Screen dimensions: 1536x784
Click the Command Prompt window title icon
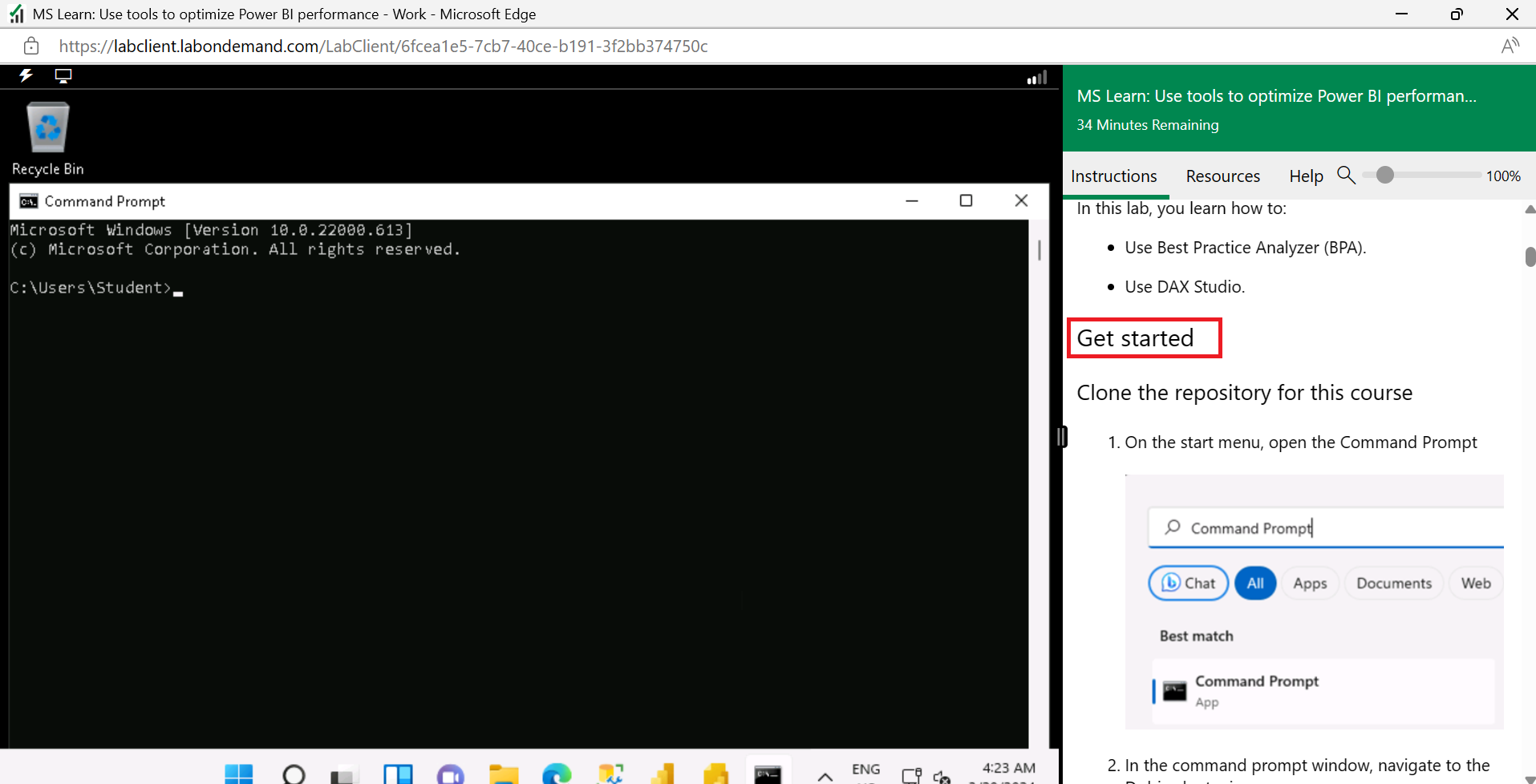29,201
